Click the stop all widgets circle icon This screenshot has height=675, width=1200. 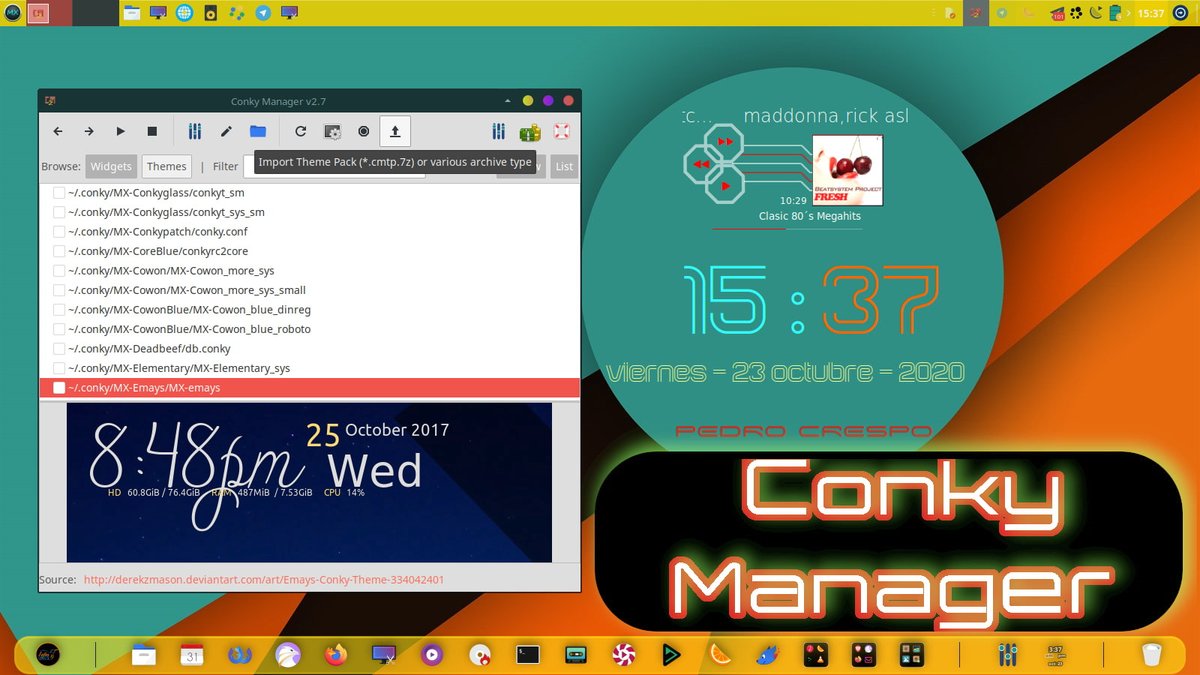[363, 131]
